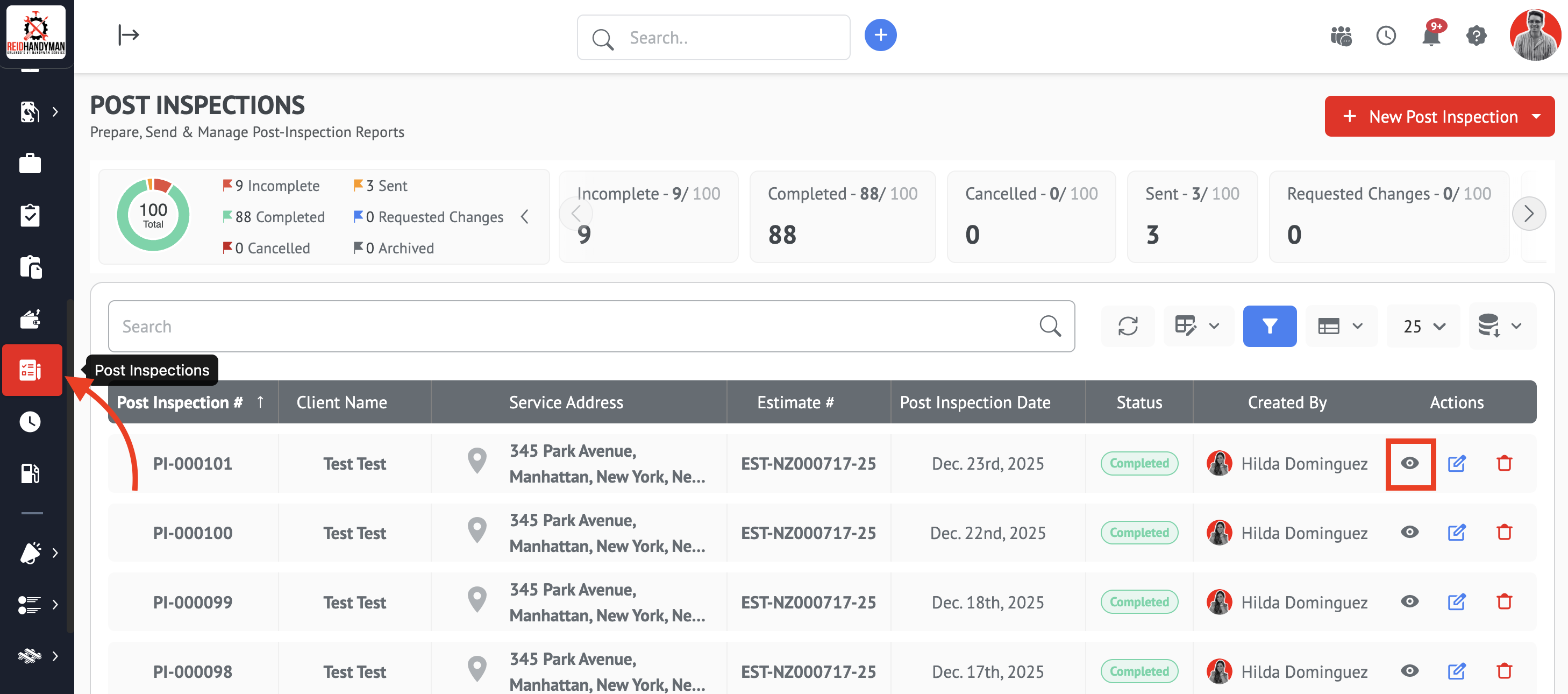This screenshot has height=694, width=1568.
Task: Click the post inspections table search field
Action: 572,327
